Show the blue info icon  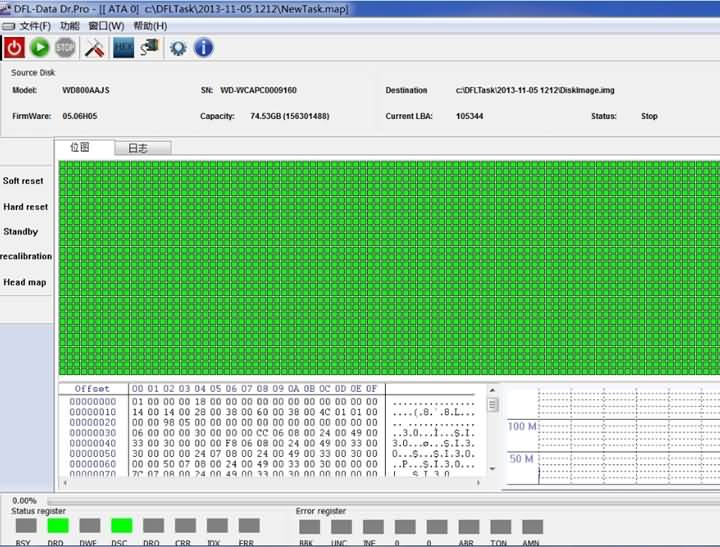[203, 47]
